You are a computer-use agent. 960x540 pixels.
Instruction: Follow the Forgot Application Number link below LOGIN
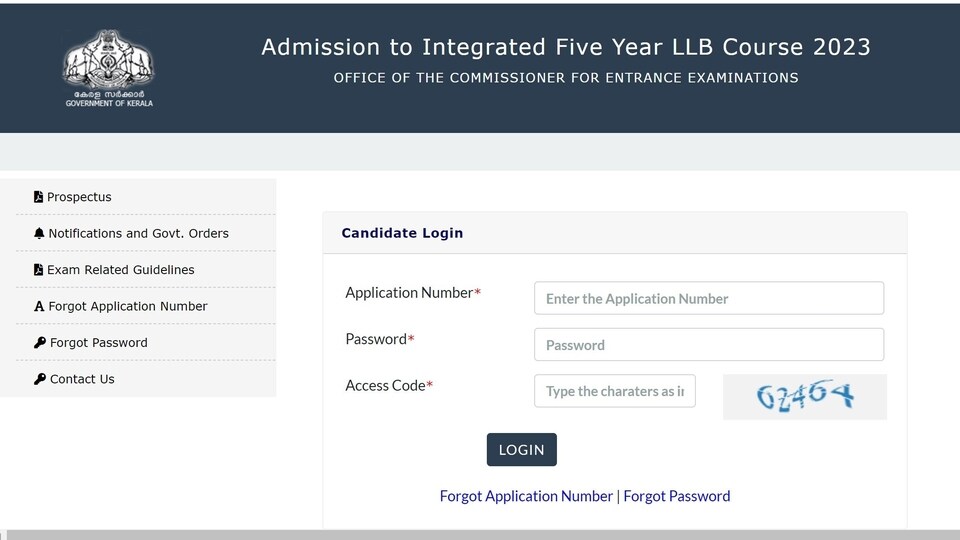tap(526, 496)
